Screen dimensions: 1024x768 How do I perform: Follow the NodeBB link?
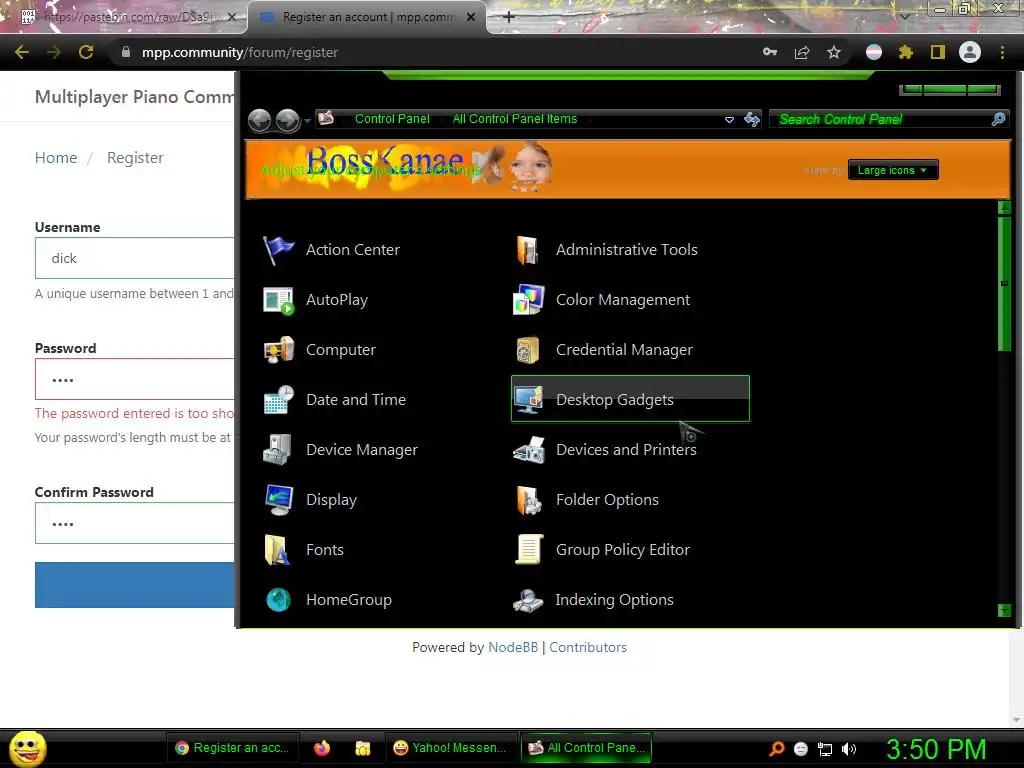click(x=513, y=647)
